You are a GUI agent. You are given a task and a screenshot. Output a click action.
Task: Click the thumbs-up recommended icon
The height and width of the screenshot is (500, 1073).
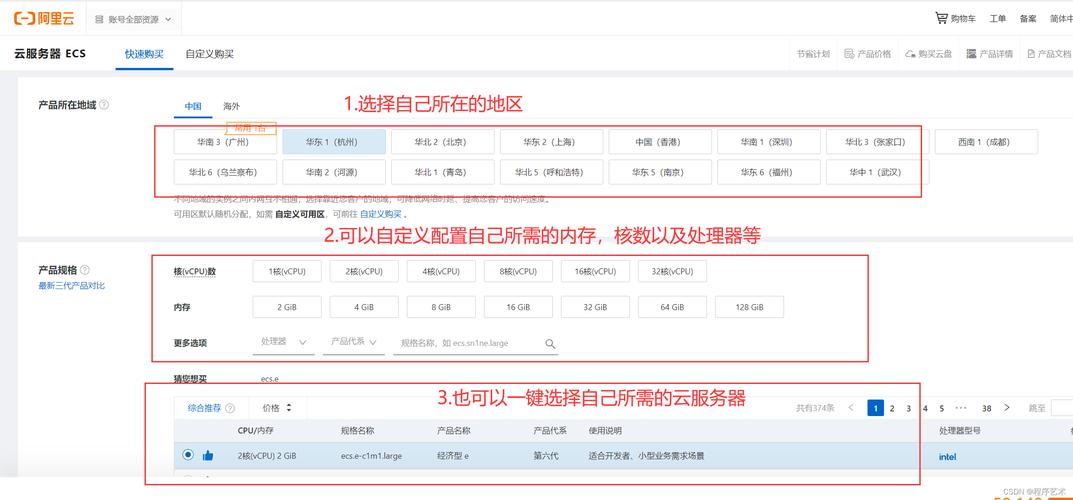(x=208, y=456)
